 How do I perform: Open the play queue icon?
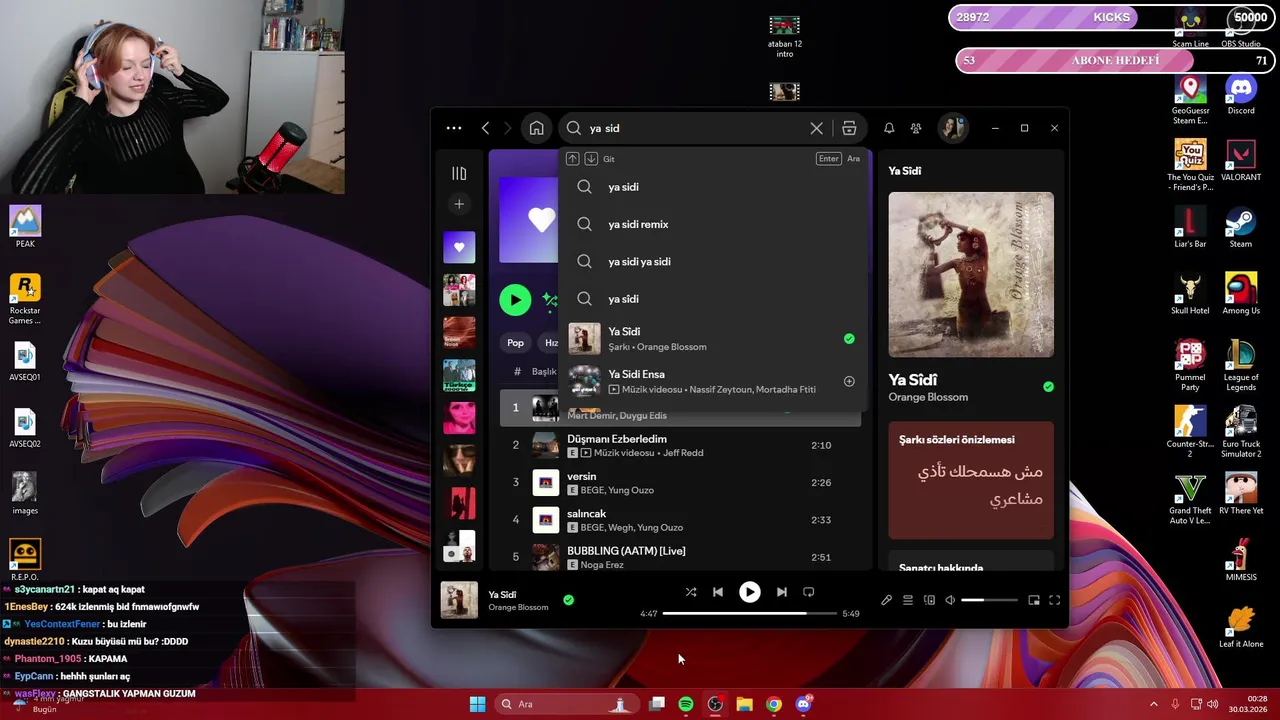click(x=908, y=600)
